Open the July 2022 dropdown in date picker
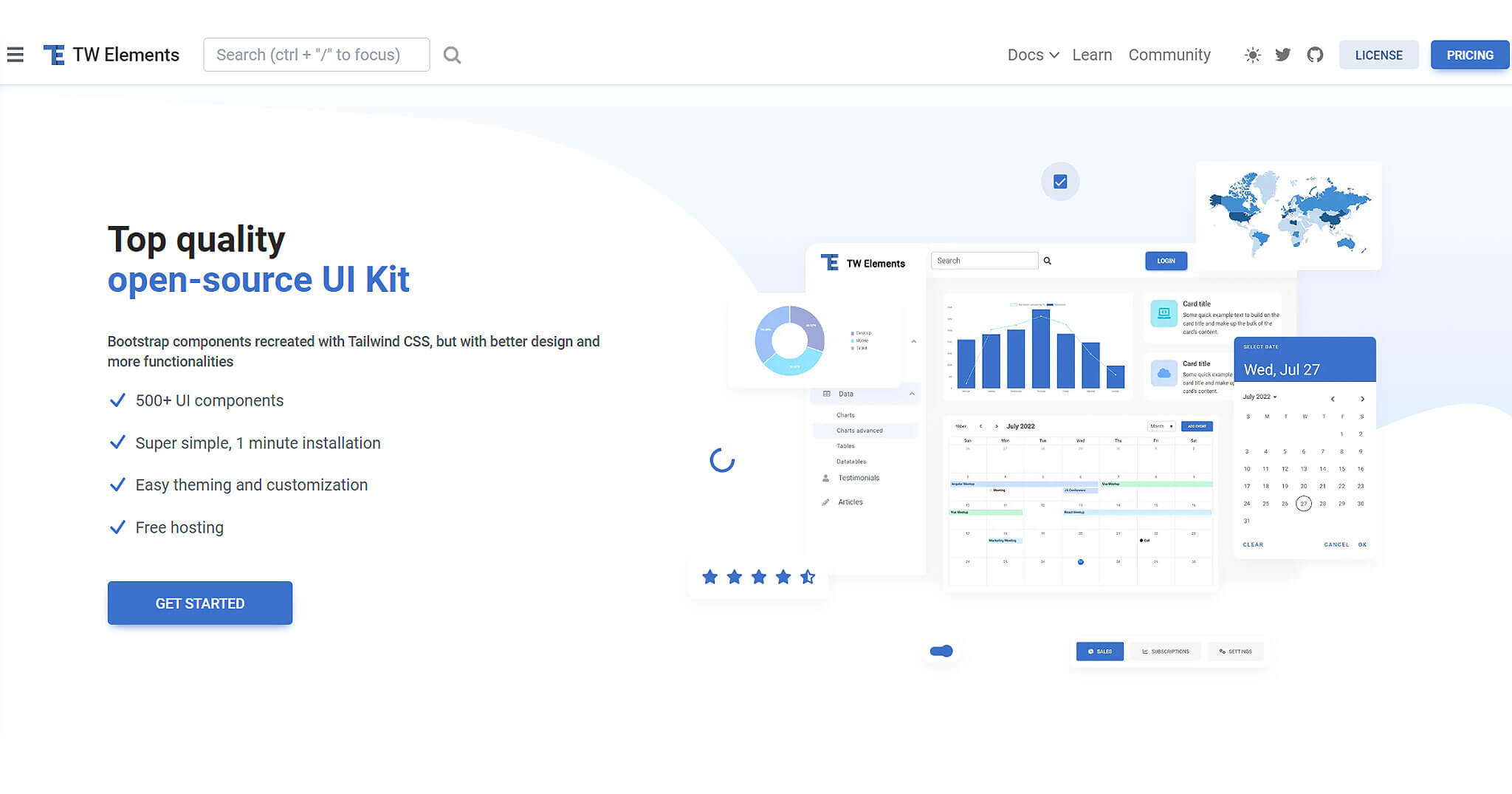This screenshot has width=1512, height=794. pos(1260,397)
